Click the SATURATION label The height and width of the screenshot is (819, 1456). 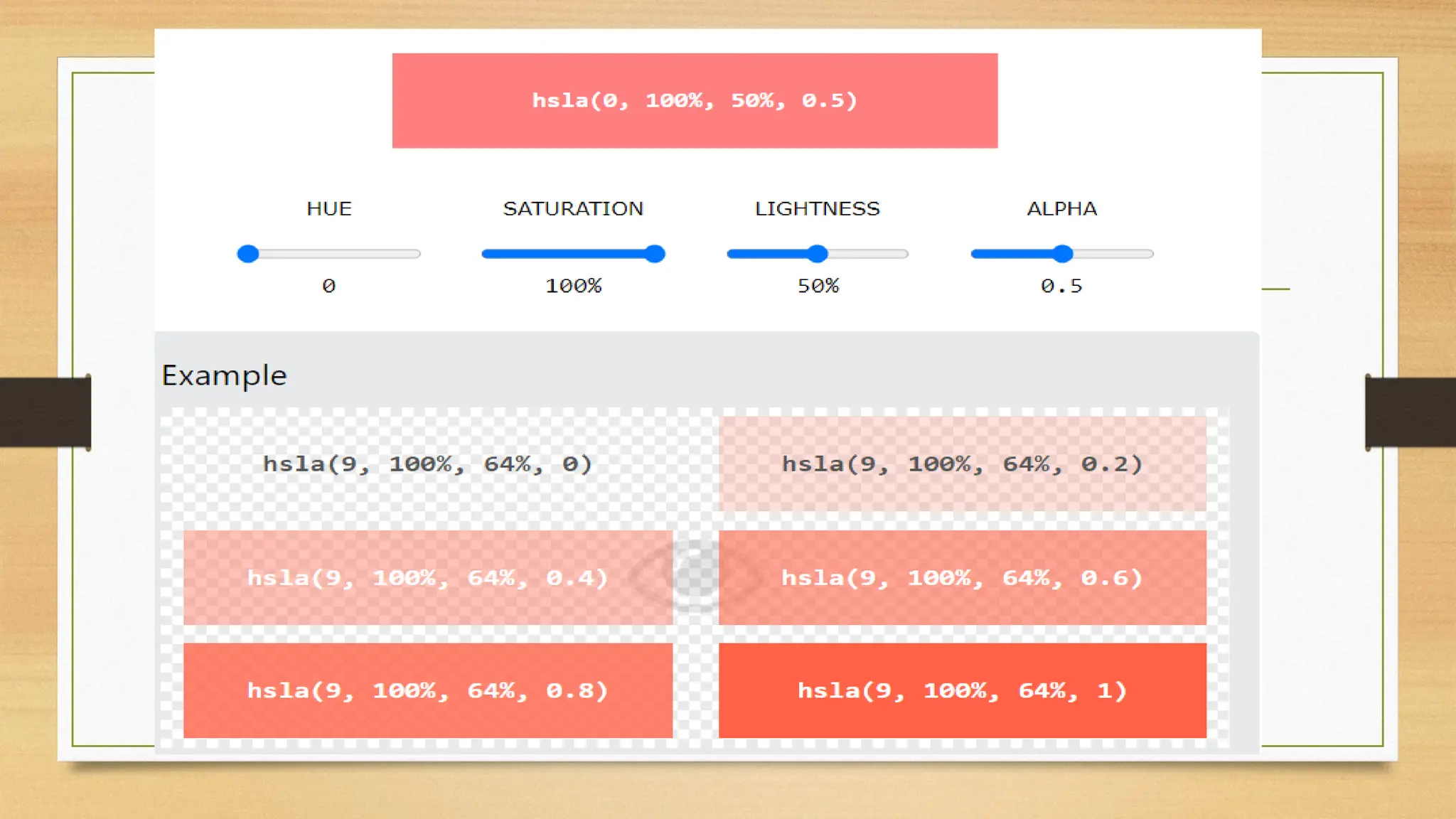point(573,208)
